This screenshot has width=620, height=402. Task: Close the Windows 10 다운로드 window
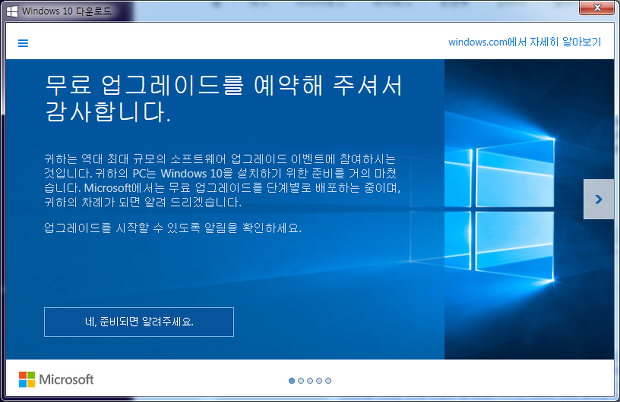coord(597,8)
